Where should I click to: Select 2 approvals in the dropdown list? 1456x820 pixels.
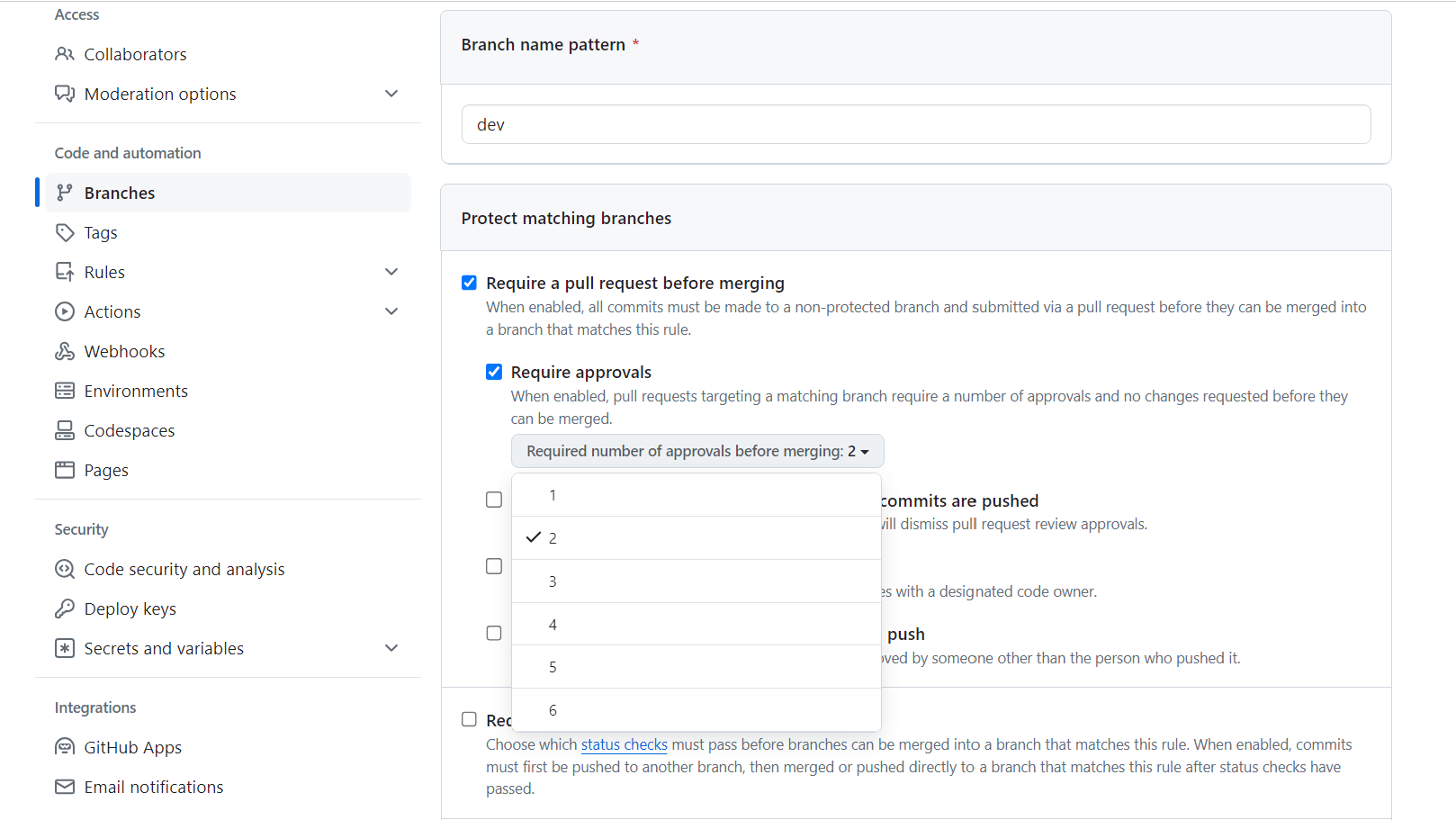pyautogui.click(x=697, y=538)
